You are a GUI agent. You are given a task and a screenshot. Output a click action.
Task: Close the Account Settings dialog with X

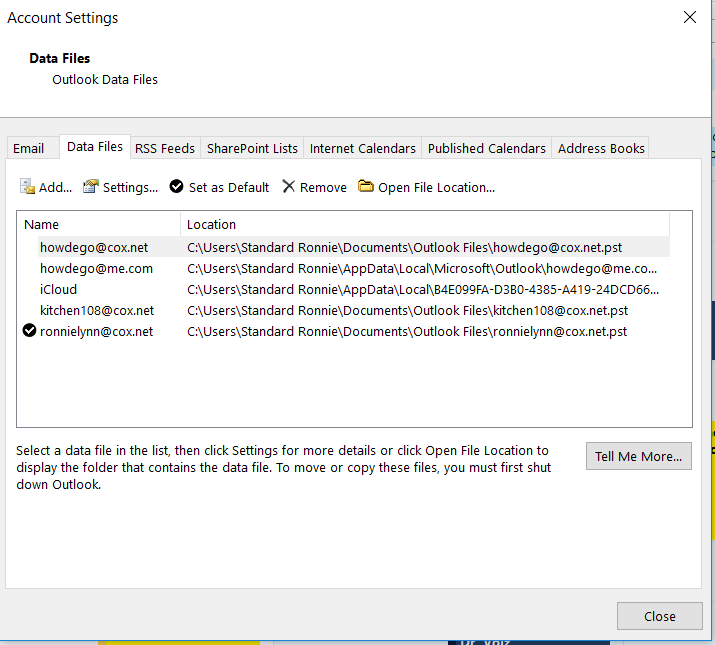(690, 17)
